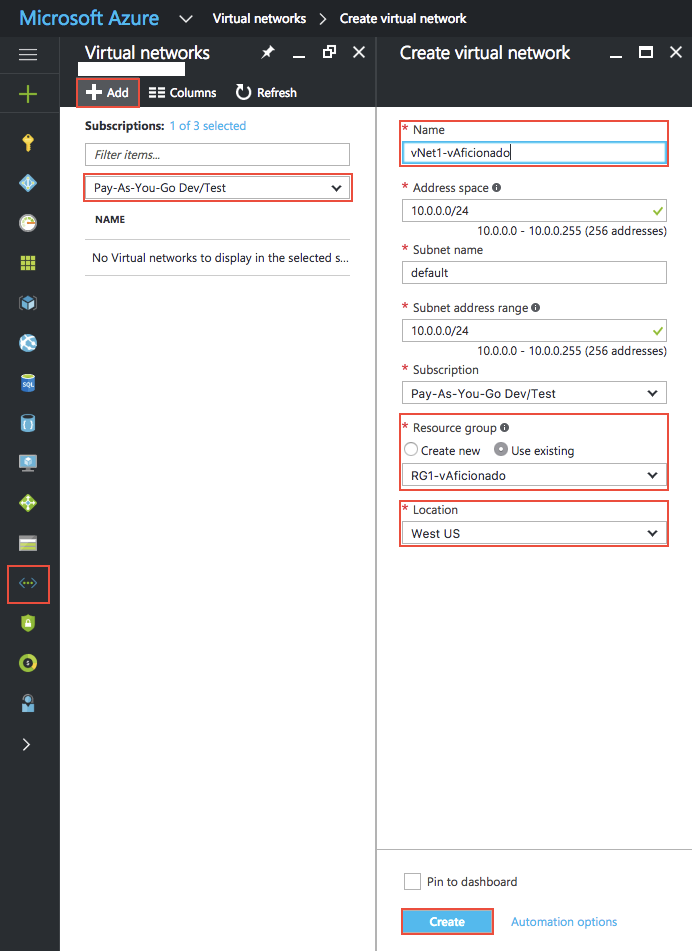Image resolution: width=692 pixels, height=951 pixels.
Task: Open the App Services globe icon
Action: pos(28,343)
